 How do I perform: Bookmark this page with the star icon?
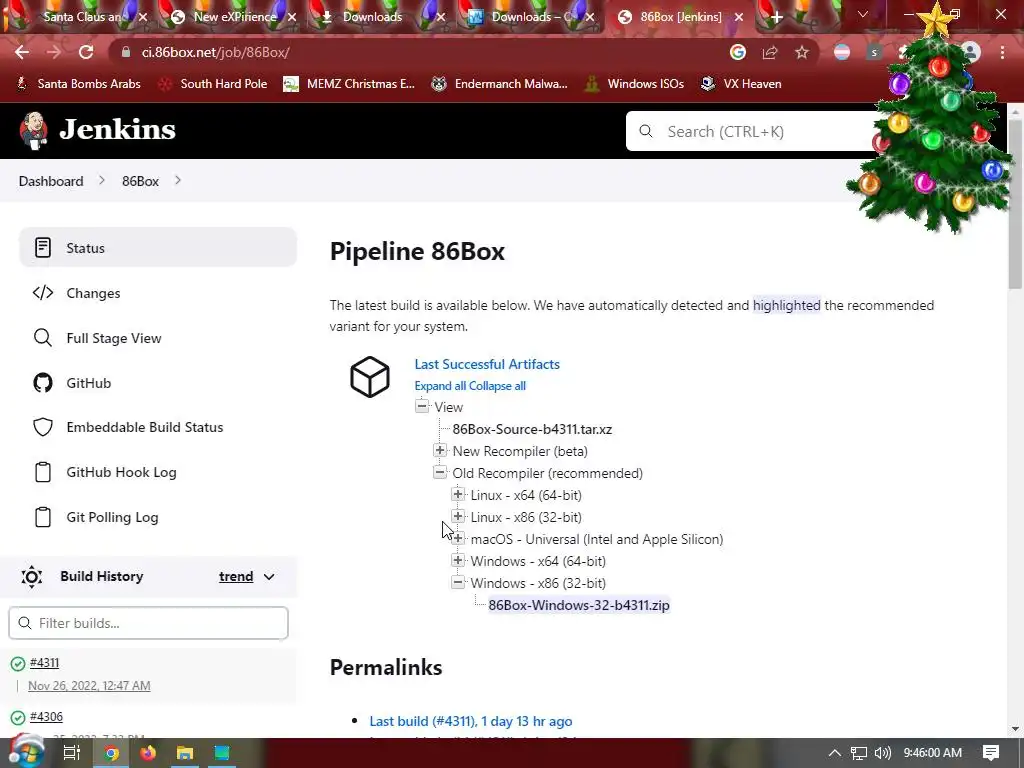[x=802, y=52]
